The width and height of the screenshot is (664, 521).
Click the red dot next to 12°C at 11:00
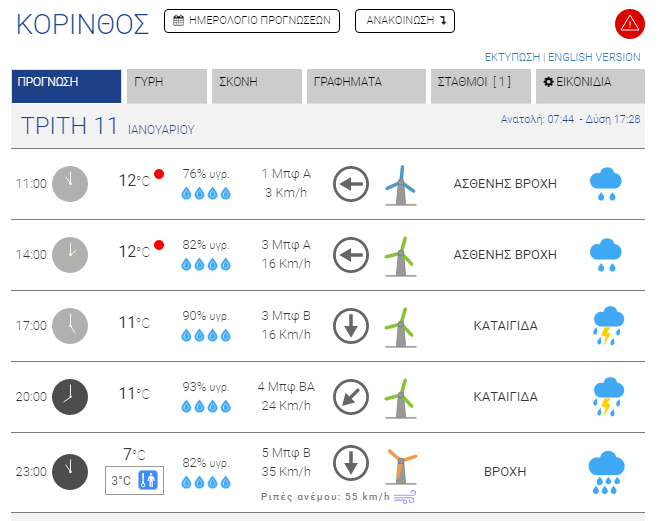[x=158, y=176]
